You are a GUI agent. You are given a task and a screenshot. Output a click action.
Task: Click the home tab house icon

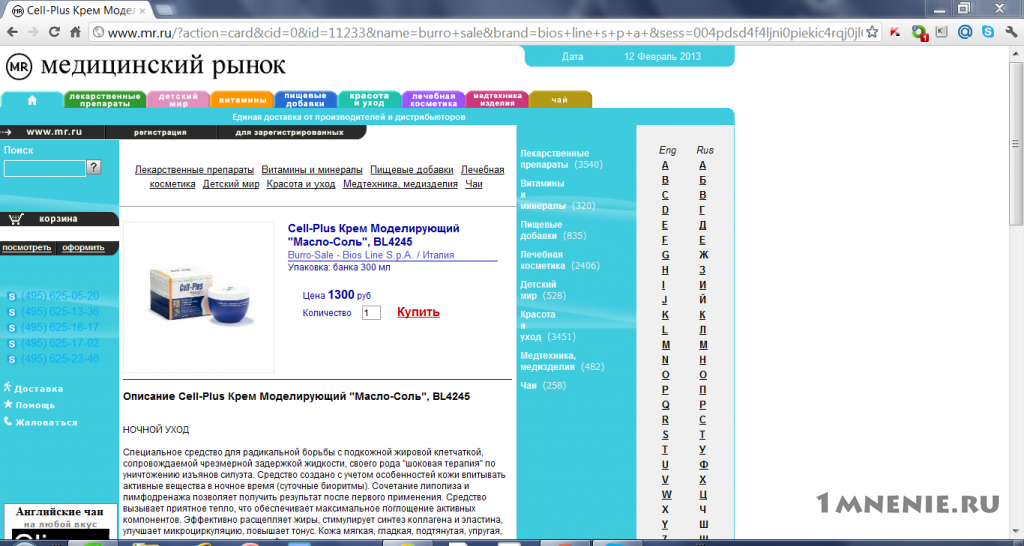(32, 101)
